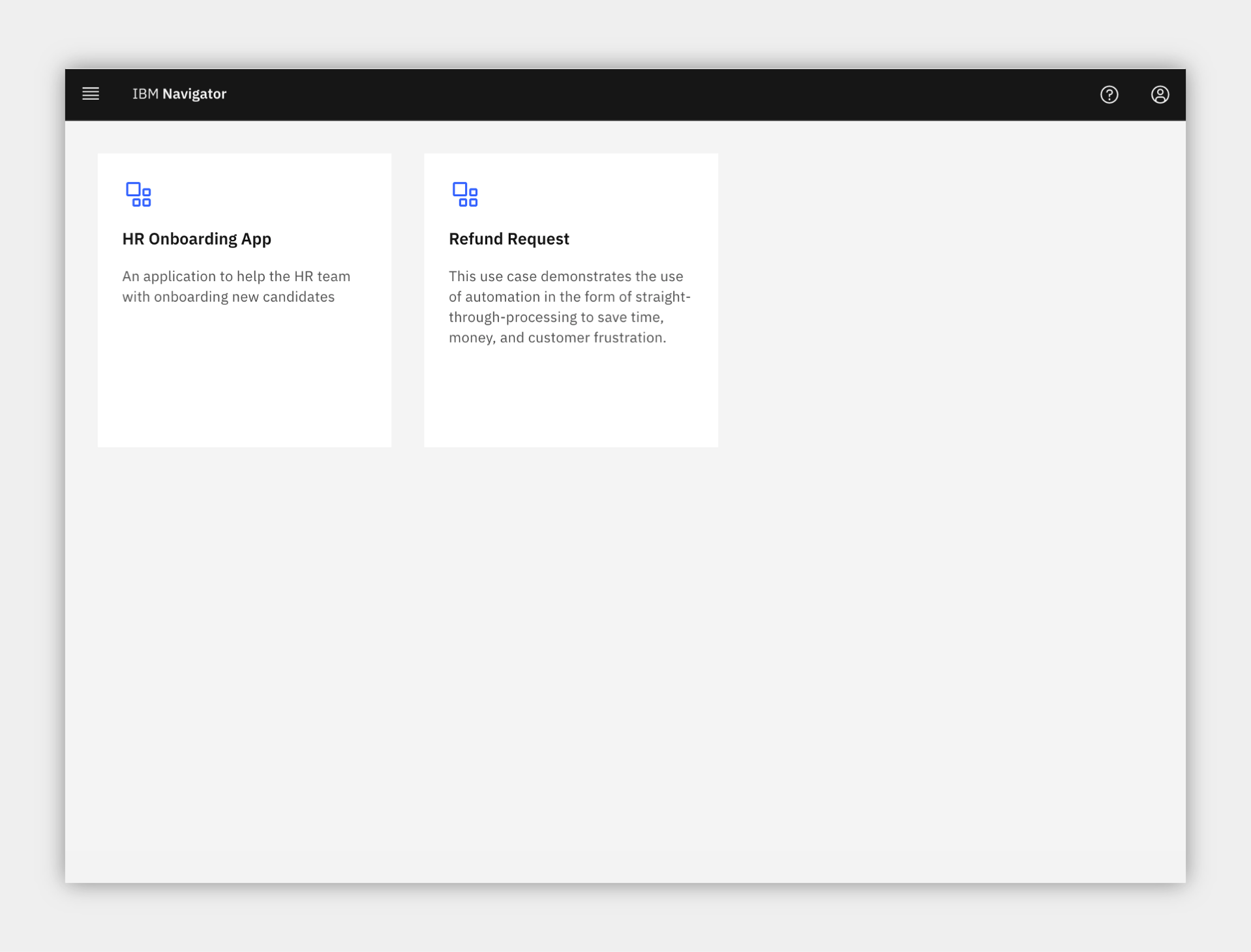The width and height of the screenshot is (1251, 952).
Task: Select the Refund Request description paragraph
Action: pyautogui.click(x=569, y=306)
